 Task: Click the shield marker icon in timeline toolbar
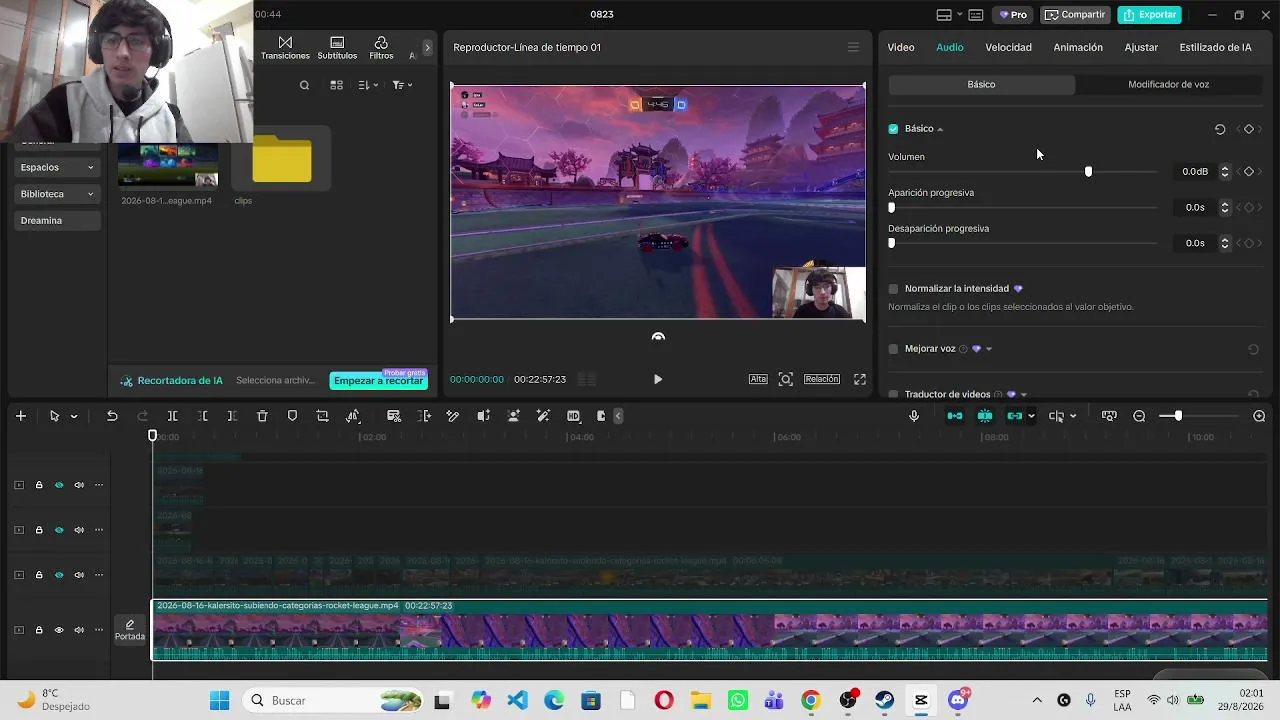coord(292,416)
